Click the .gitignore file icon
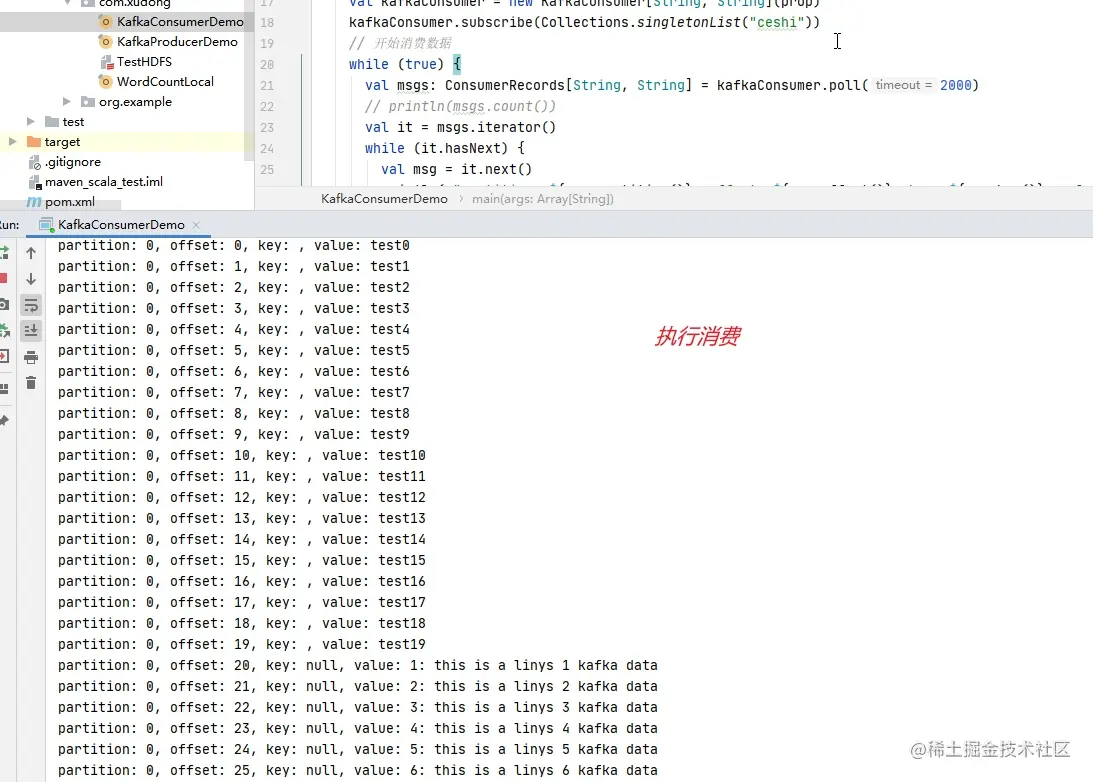Viewport: 1093px width, 782px height. tap(35, 162)
